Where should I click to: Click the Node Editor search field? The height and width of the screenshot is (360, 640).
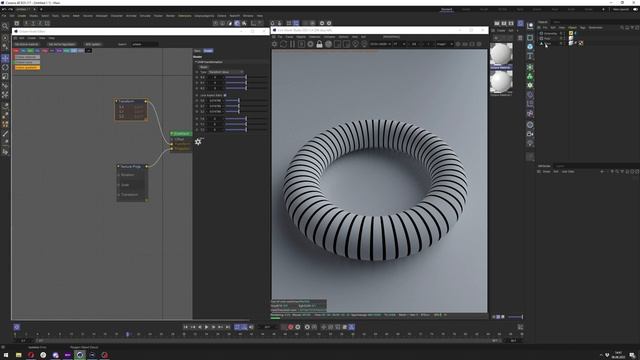click(144, 44)
